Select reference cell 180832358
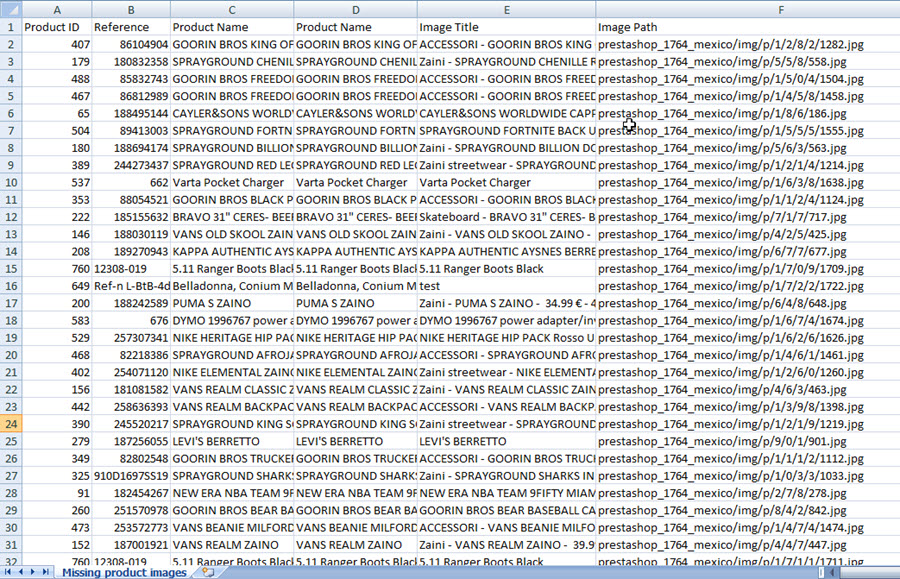The height and width of the screenshot is (579, 900). (131, 61)
